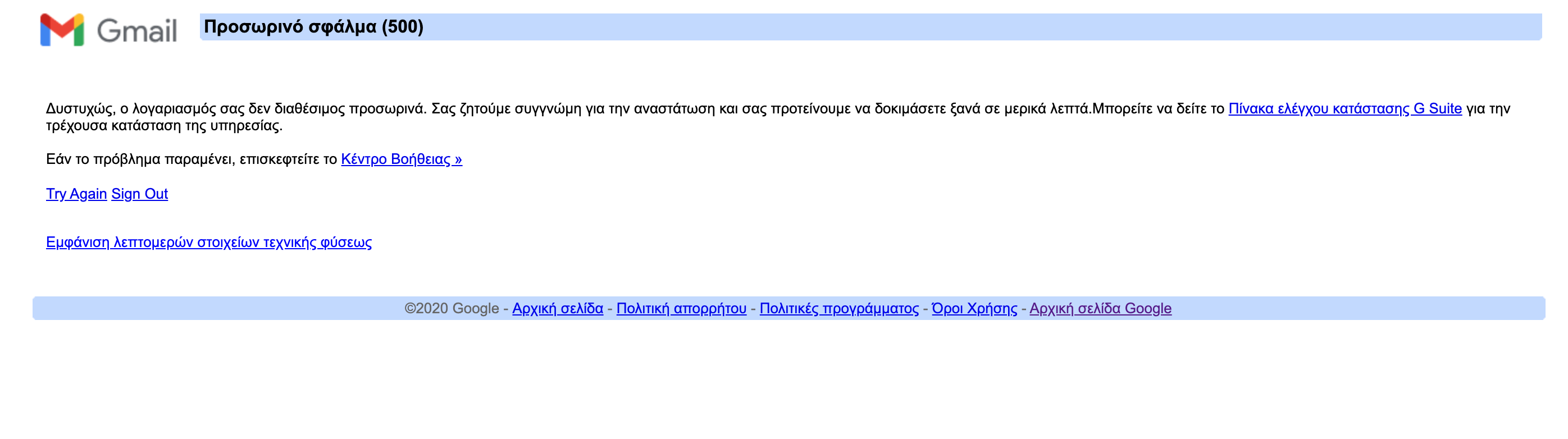1568x439 pixels.
Task: Go to Αρχική σελίδα in the footer
Action: pyautogui.click(x=558, y=309)
